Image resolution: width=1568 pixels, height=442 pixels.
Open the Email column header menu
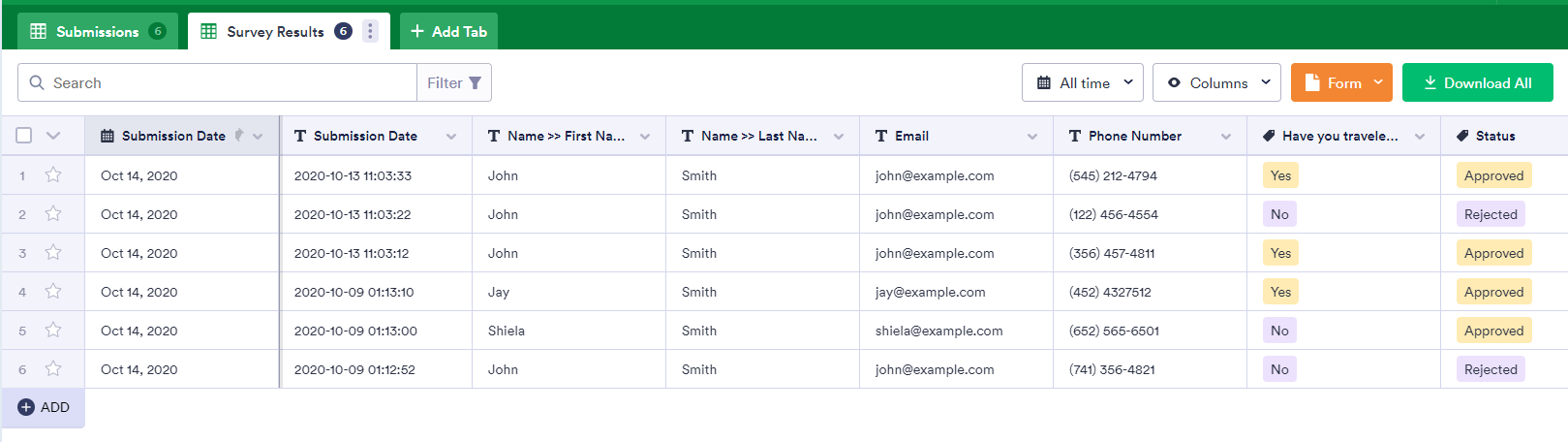point(1032,137)
